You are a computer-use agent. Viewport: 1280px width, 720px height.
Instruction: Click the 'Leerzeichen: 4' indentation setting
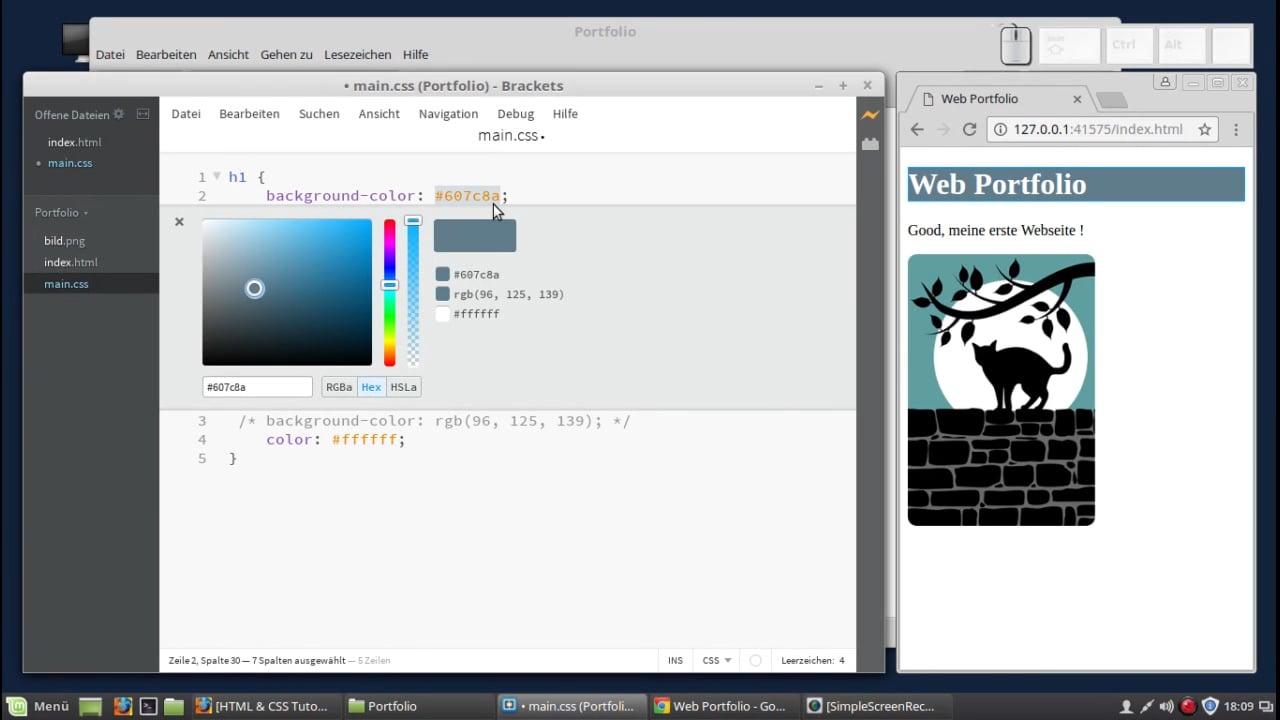point(812,660)
